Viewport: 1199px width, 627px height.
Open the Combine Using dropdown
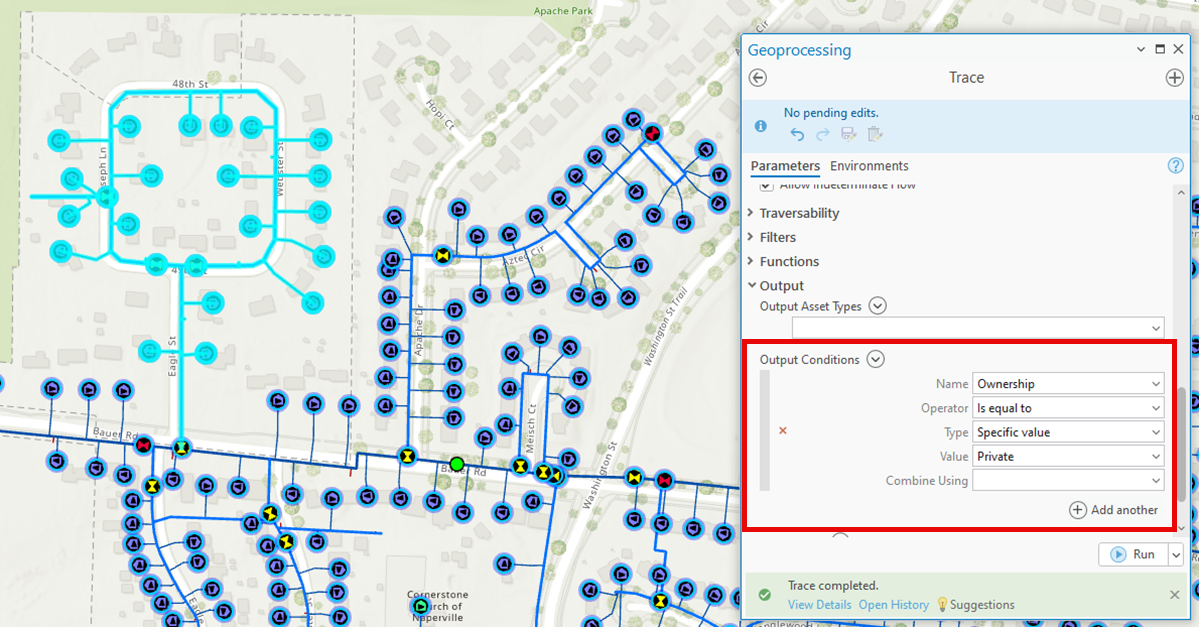tap(1068, 480)
